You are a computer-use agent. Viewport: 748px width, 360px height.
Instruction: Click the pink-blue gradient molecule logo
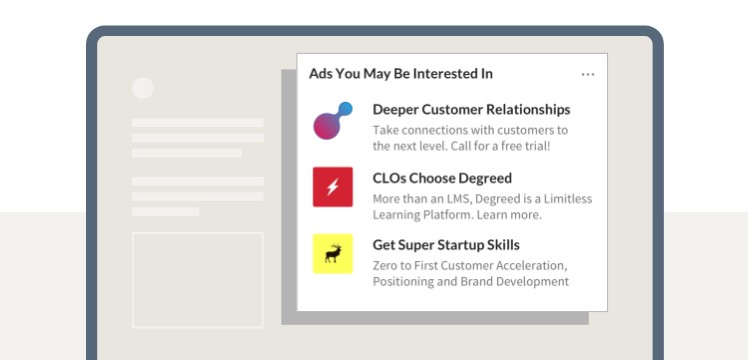click(333, 121)
